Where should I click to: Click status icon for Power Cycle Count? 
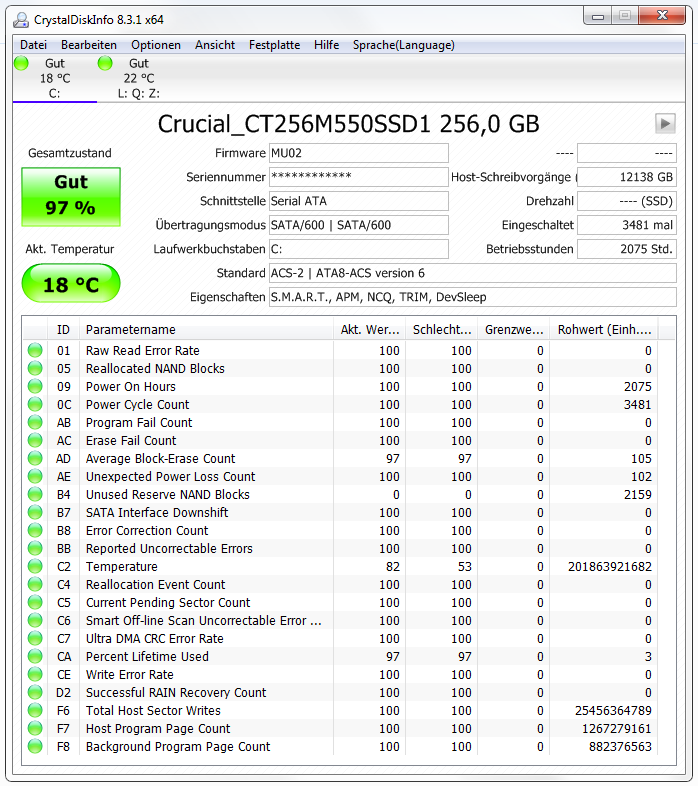35,405
